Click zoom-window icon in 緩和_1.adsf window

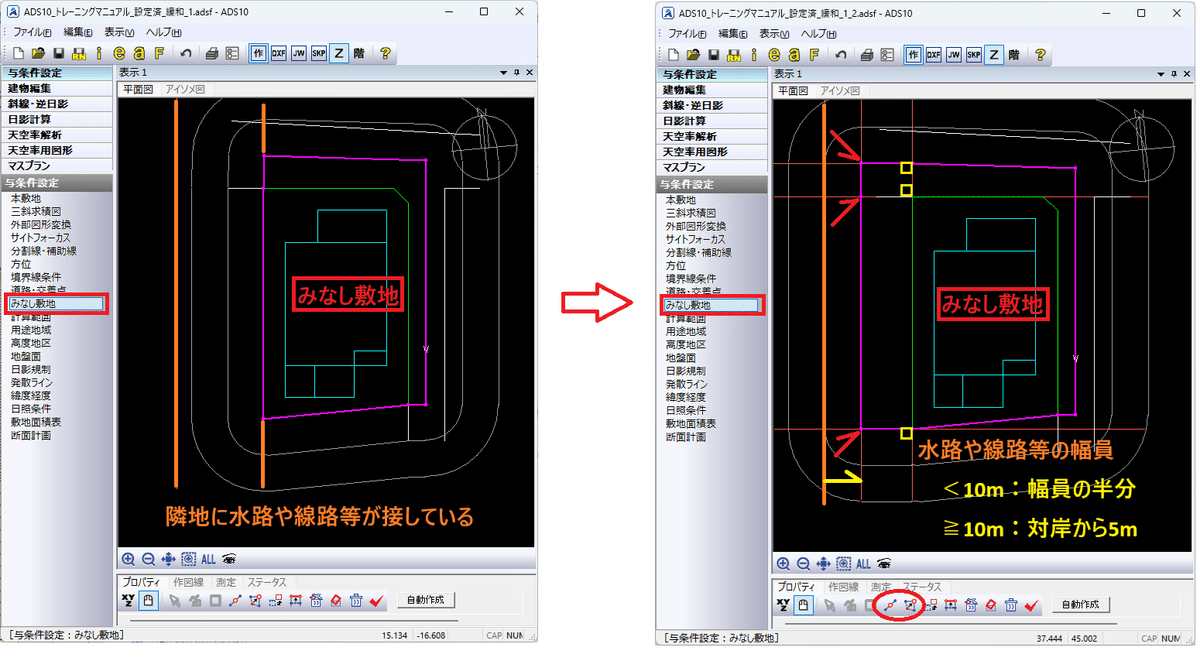(x=188, y=560)
